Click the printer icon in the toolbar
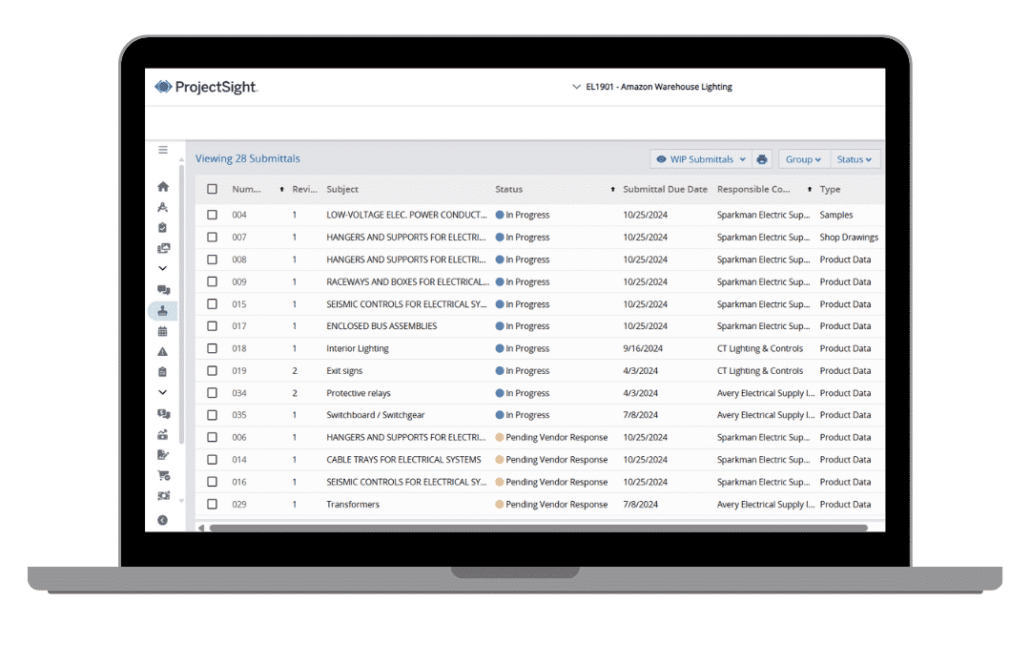Screen dimensions: 1030x665 point(762,159)
